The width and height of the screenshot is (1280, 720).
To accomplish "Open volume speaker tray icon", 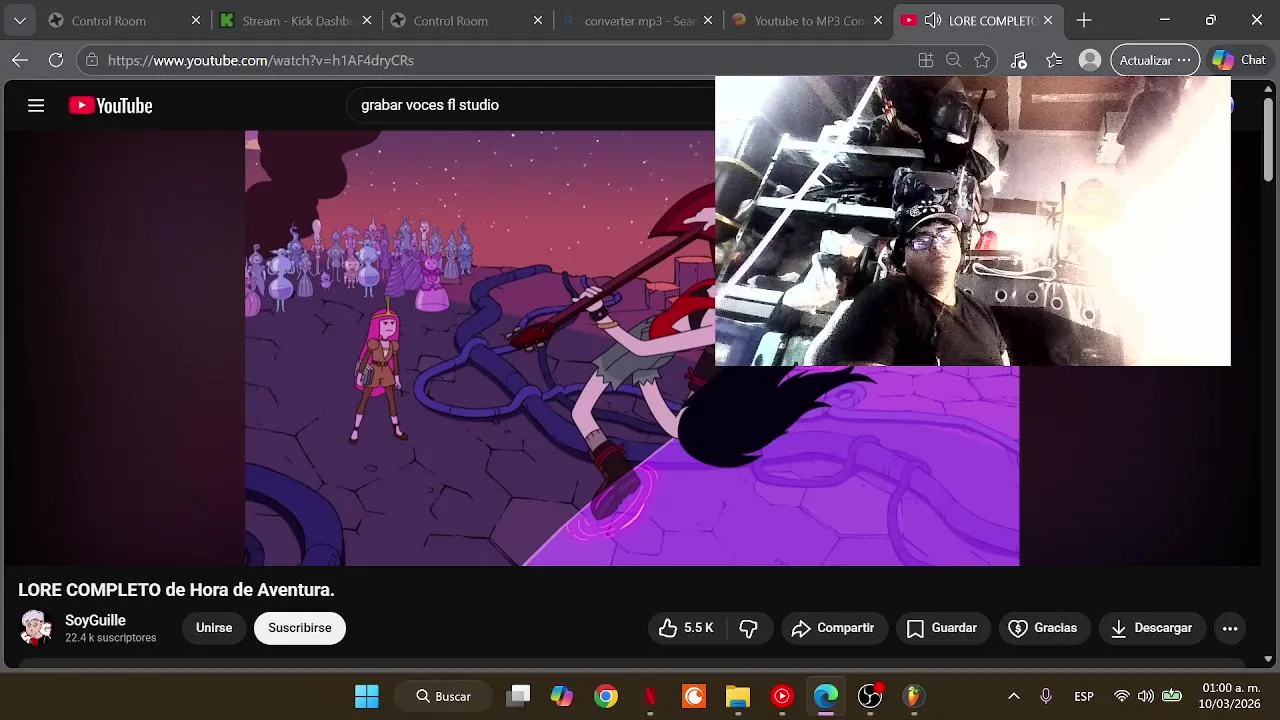I will coord(1146,696).
